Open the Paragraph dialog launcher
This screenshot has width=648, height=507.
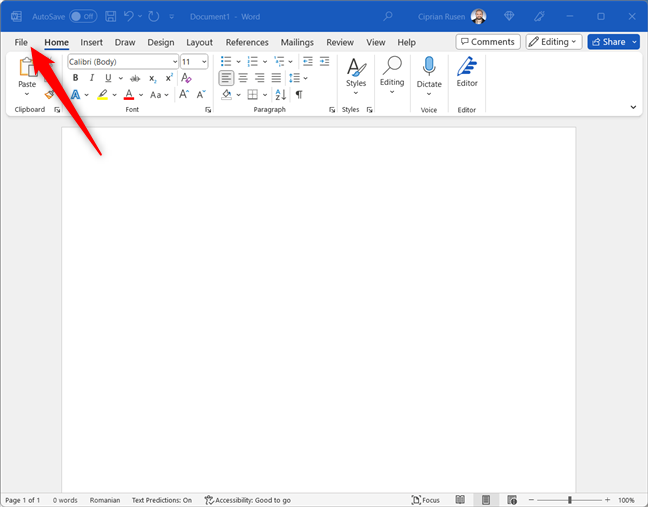click(x=332, y=110)
